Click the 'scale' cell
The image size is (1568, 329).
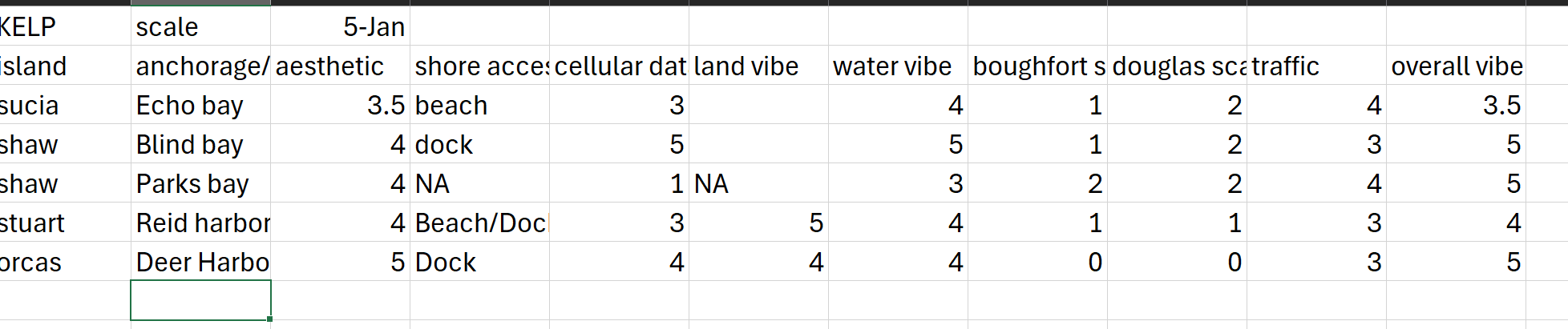[200, 26]
